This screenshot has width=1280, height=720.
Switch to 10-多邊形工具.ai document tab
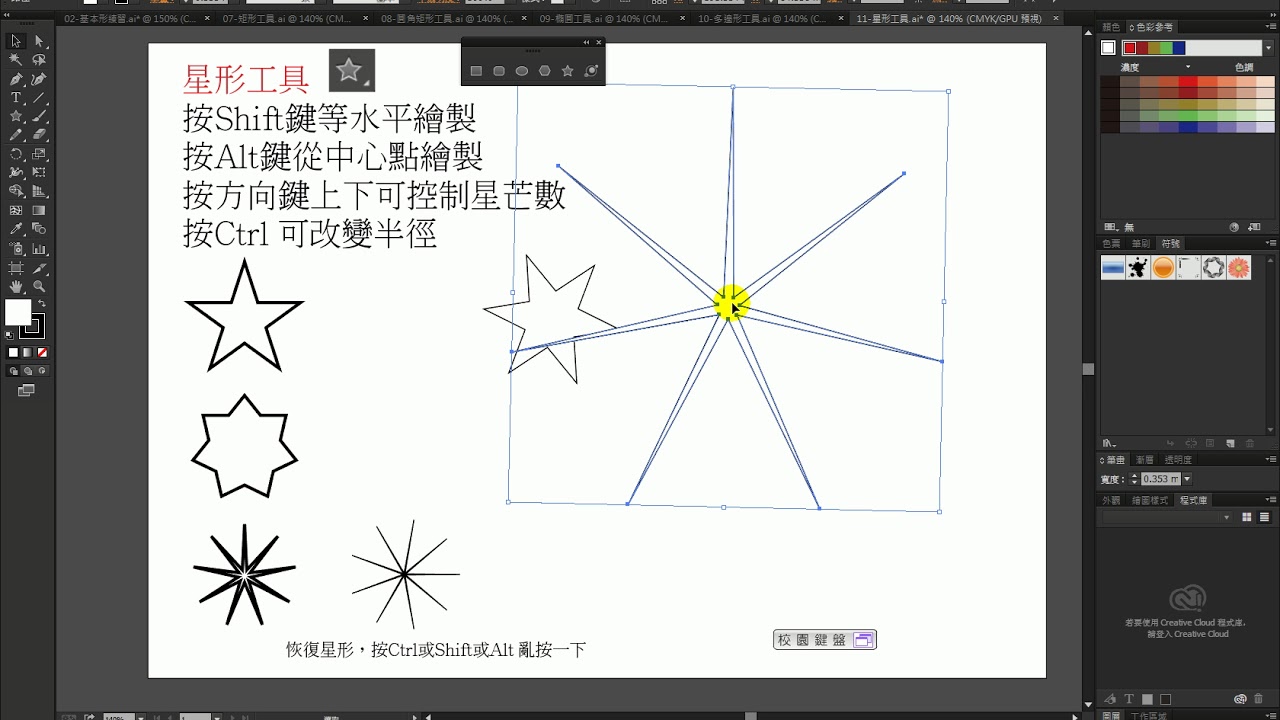762,18
